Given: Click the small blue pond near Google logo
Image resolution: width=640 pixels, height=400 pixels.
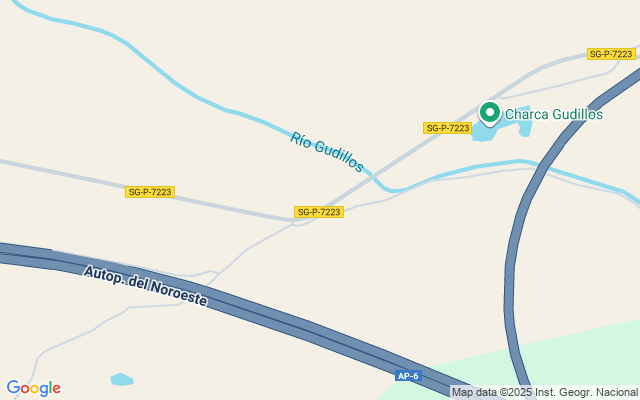Looking at the screenshot, I should pyautogui.click(x=122, y=379).
